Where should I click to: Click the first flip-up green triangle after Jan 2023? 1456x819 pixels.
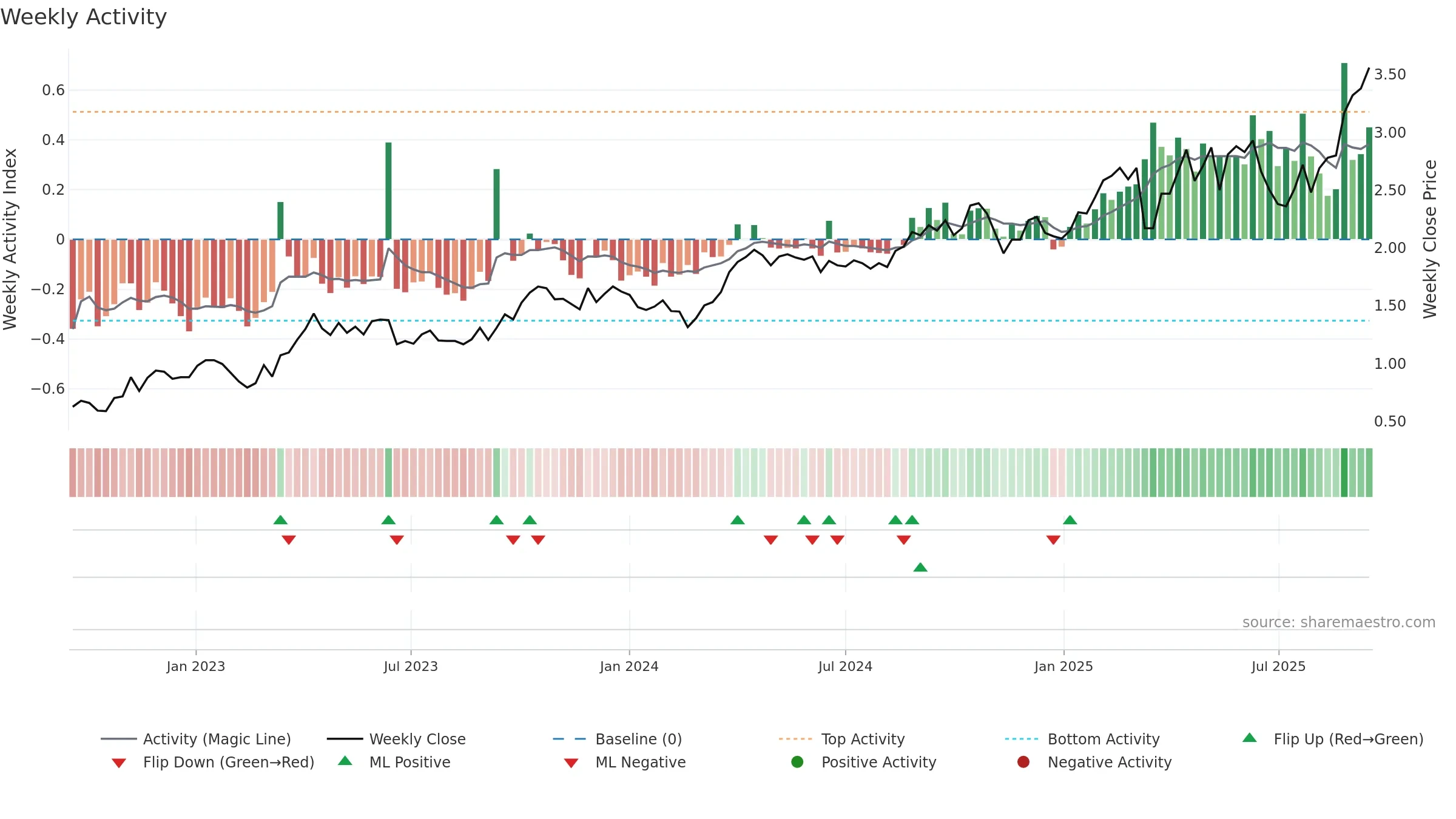point(280,520)
